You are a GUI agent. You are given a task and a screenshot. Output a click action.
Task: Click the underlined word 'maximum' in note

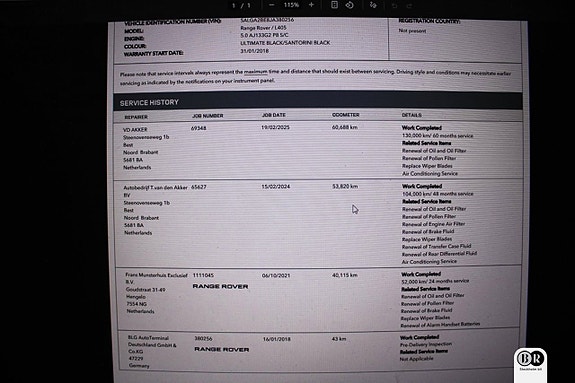click(x=256, y=72)
